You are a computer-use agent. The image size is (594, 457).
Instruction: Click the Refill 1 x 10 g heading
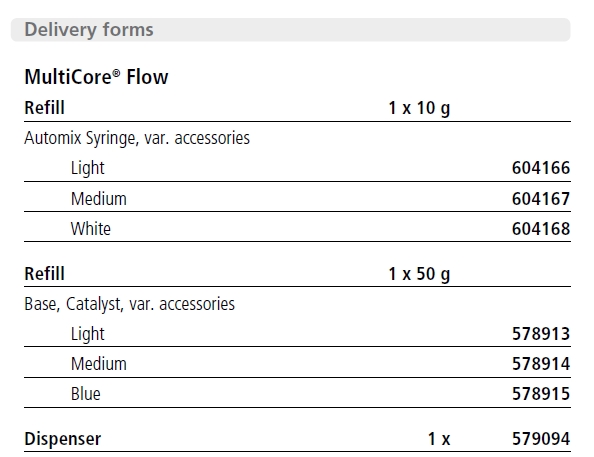coord(297,108)
